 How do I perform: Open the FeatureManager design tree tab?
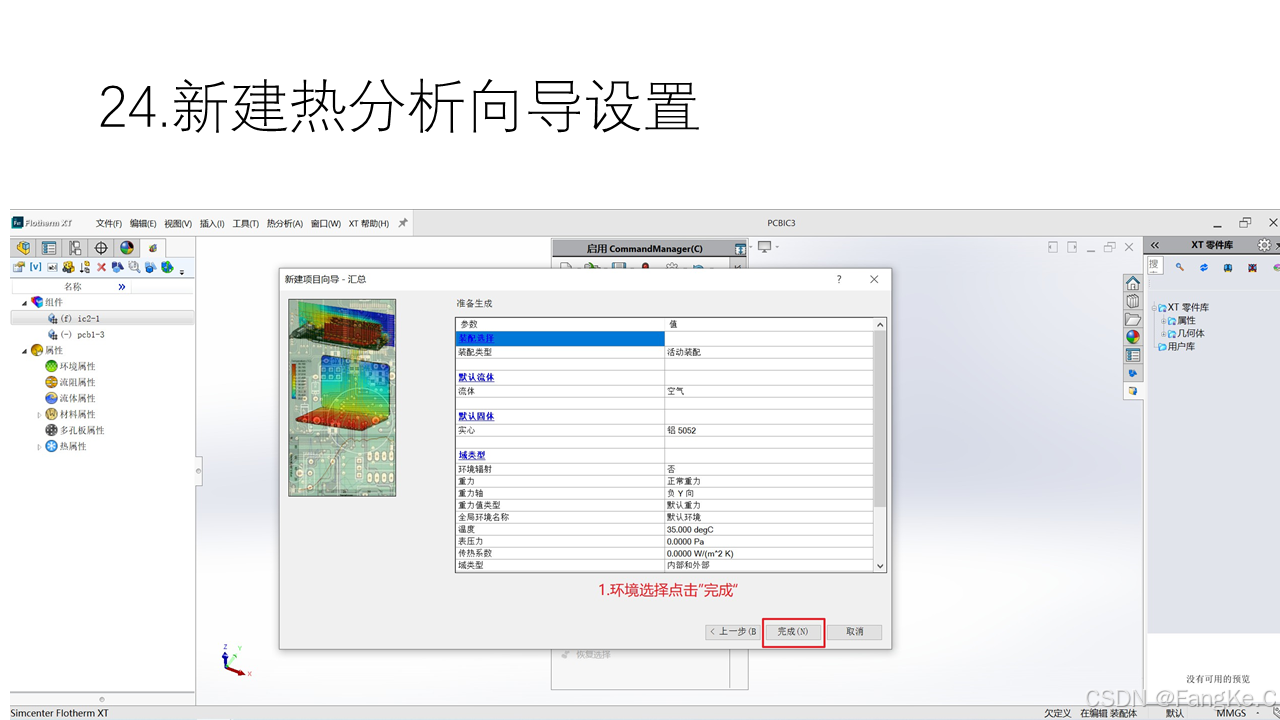point(23,248)
